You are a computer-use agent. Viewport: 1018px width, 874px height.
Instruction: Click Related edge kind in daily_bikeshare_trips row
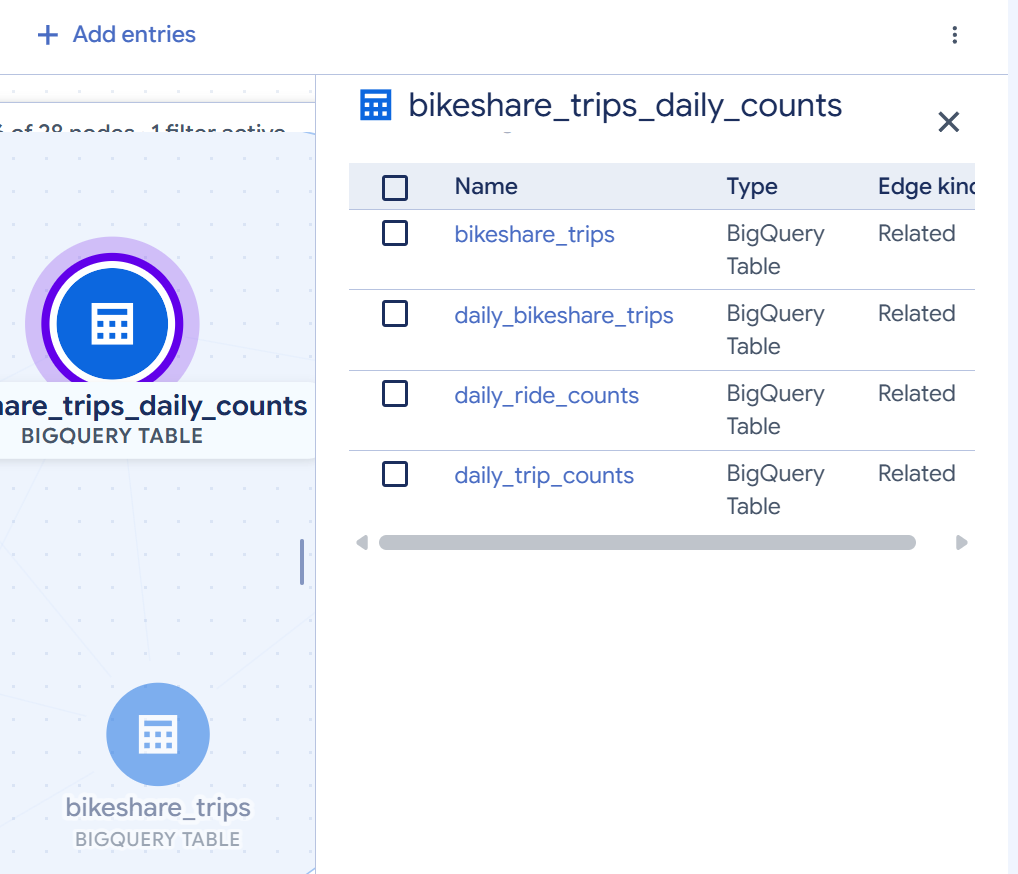coord(917,314)
